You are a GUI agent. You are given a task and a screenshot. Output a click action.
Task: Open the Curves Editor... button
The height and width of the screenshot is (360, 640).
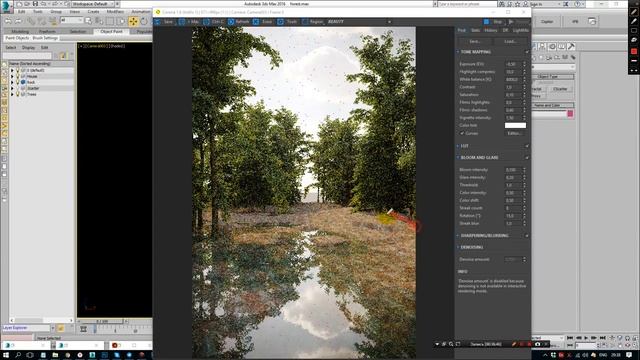(515, 133)
